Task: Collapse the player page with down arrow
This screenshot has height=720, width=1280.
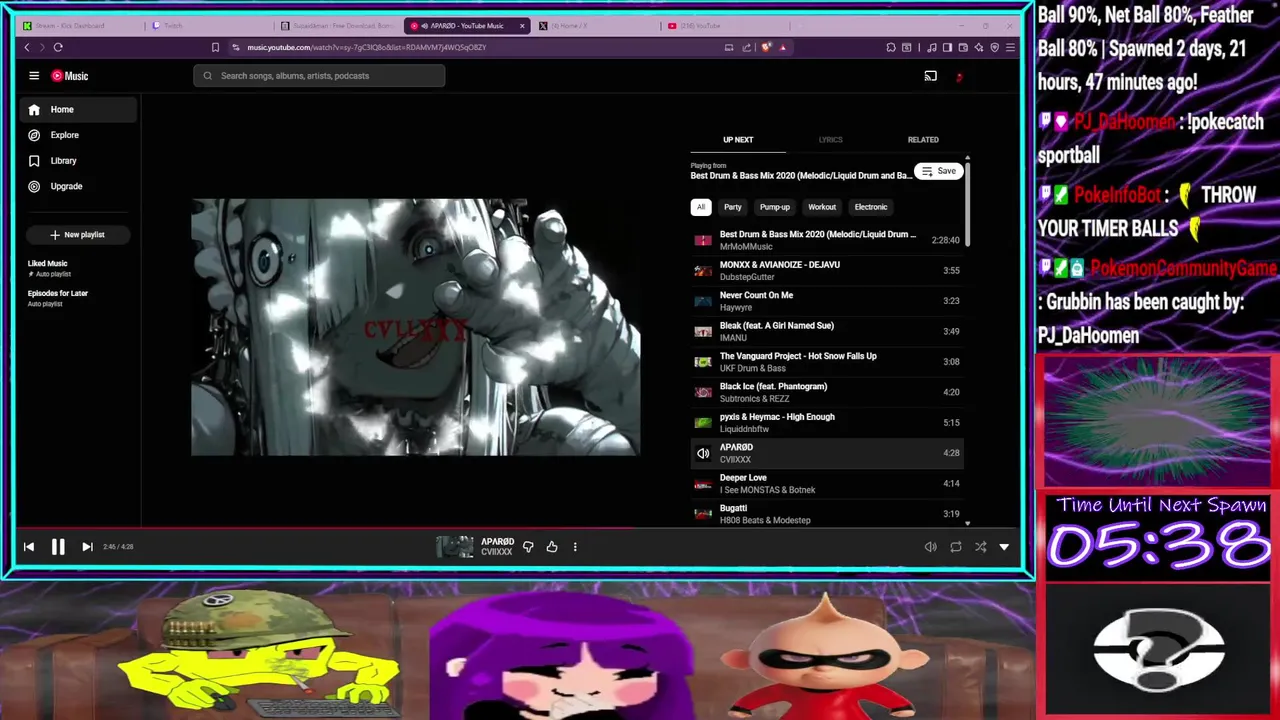Action: 1004,547
